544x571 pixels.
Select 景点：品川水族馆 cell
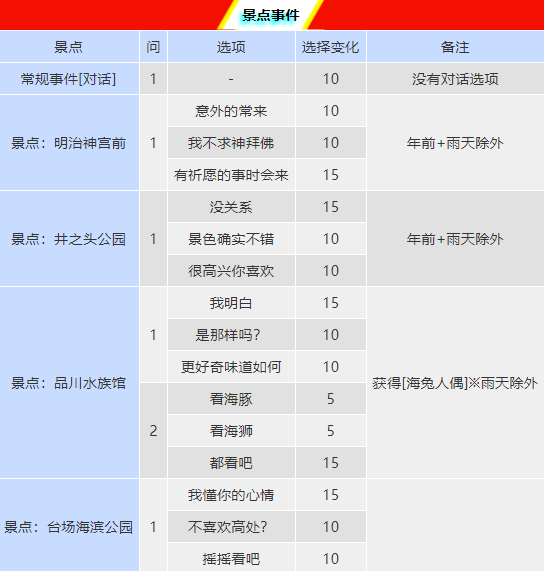69,383
